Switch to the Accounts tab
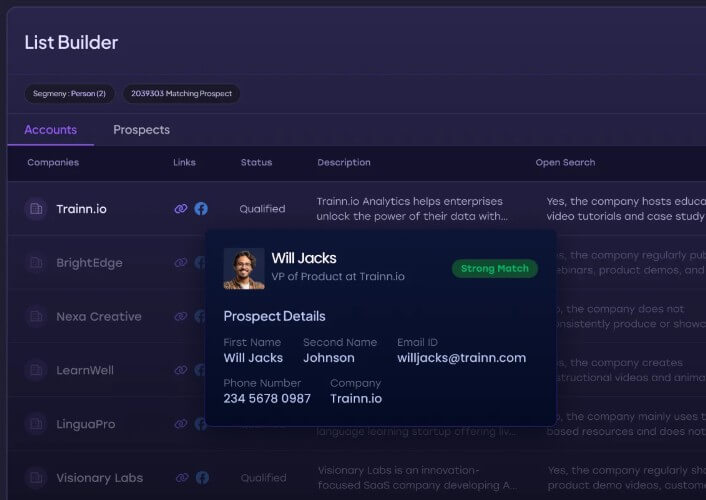Screen dimensions: 706x500 (x=50, y=130)
